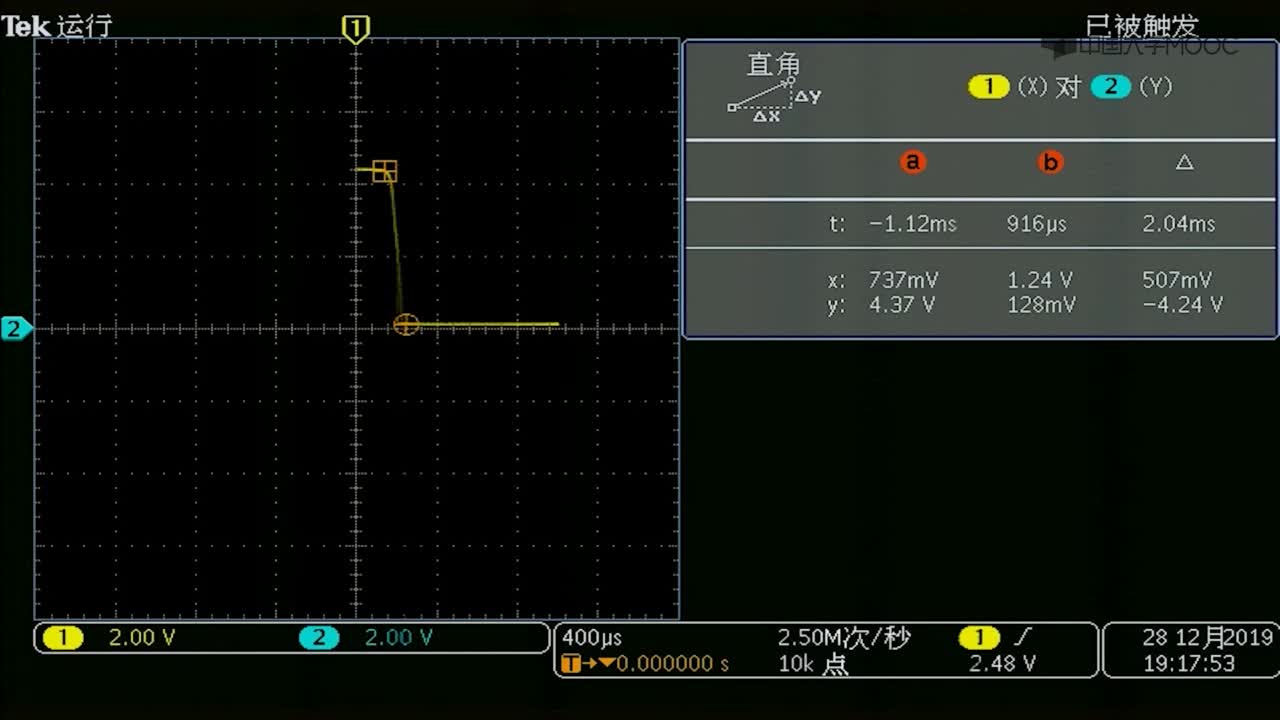Select the square cursor a on the XY trace
Image resolution: width=1280 pixels, height=720 pixels.
click(x=385, y=171)
